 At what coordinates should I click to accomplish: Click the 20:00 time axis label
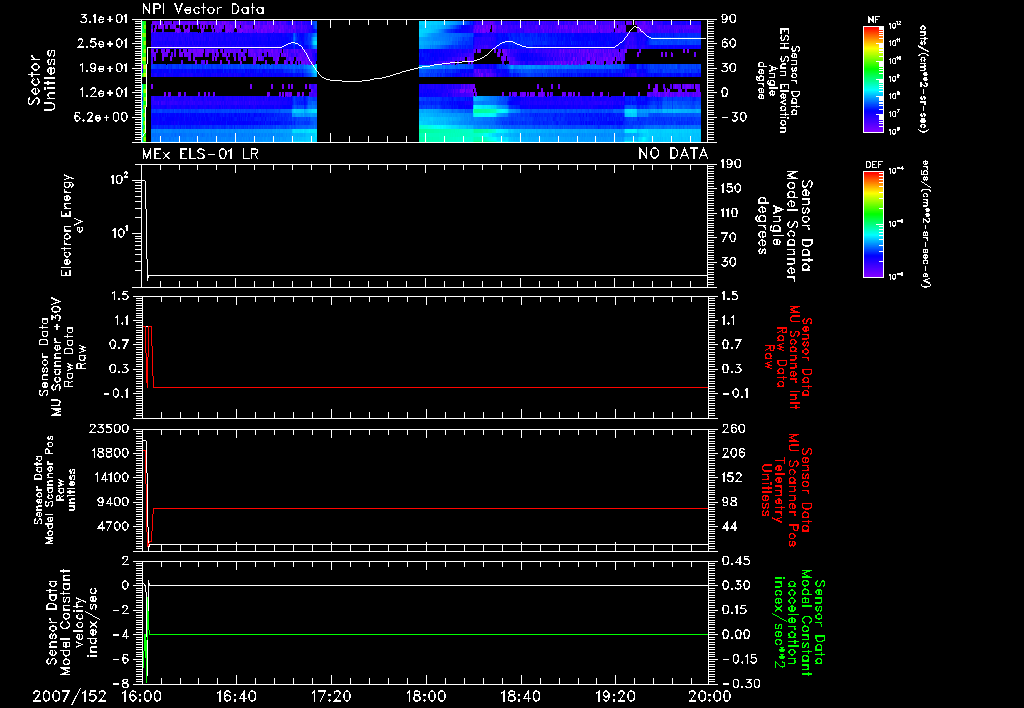point(710,696)
